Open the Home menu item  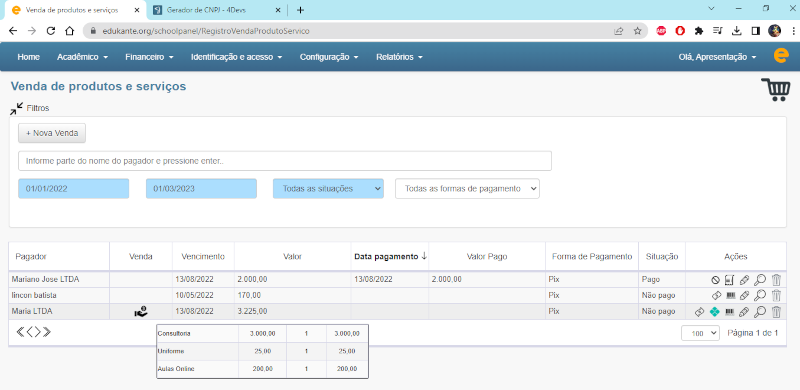[x=29, y=57]
